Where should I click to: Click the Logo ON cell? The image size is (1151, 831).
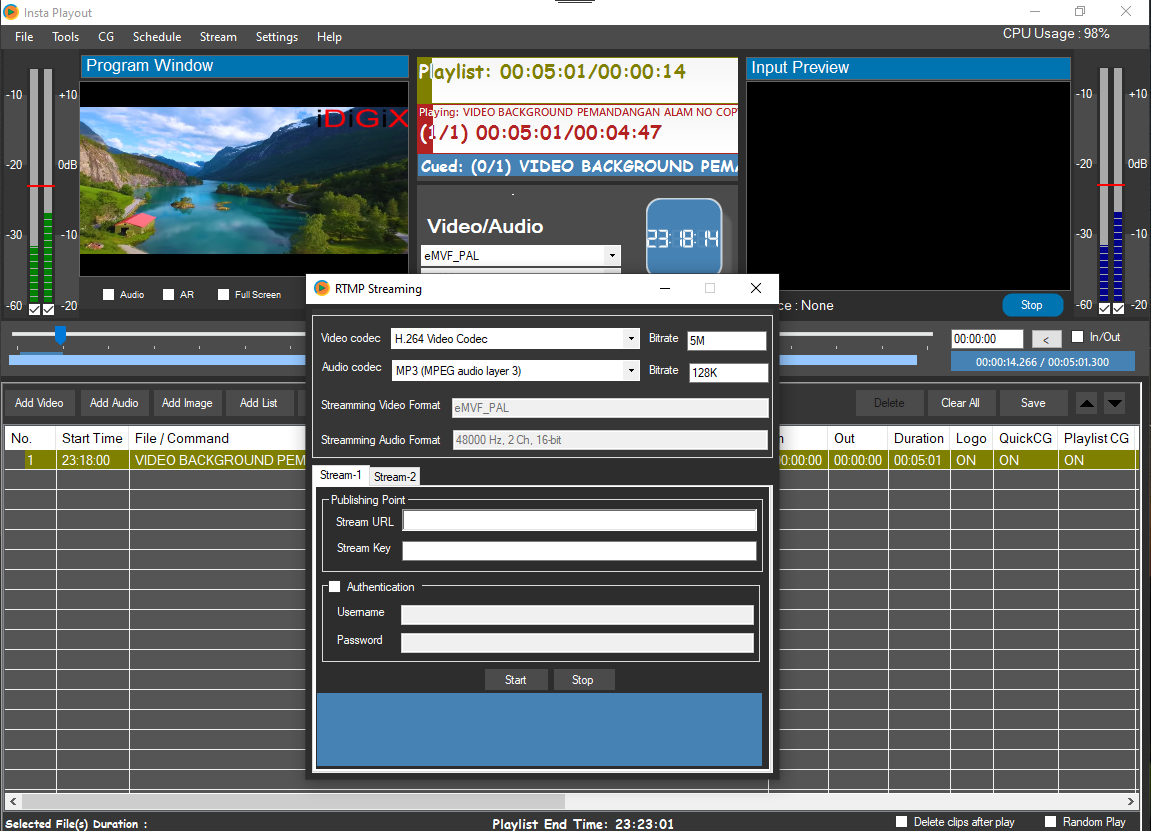click(971, 460)
